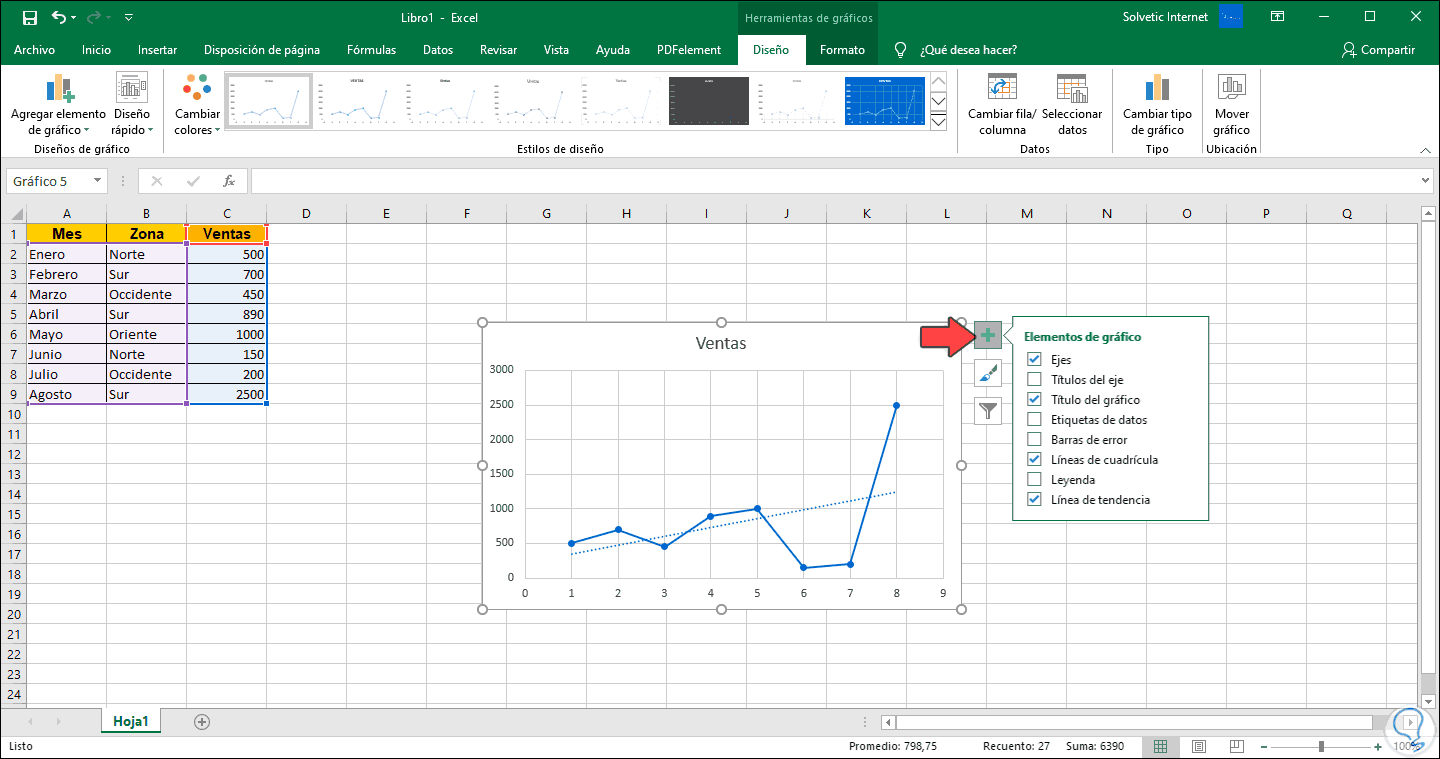
Task: Enable the Títulos del eje checkbox
Action: pyautogui.click(x=1034, y=380)
